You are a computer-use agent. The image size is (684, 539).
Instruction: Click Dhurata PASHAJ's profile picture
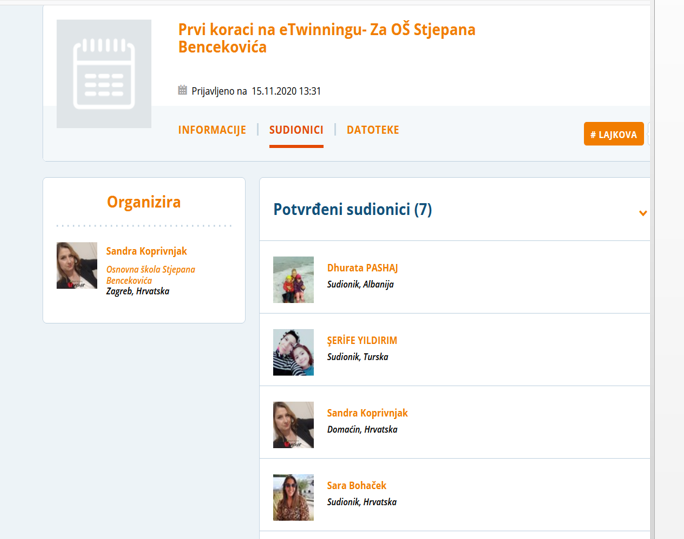tap(294, 280)
